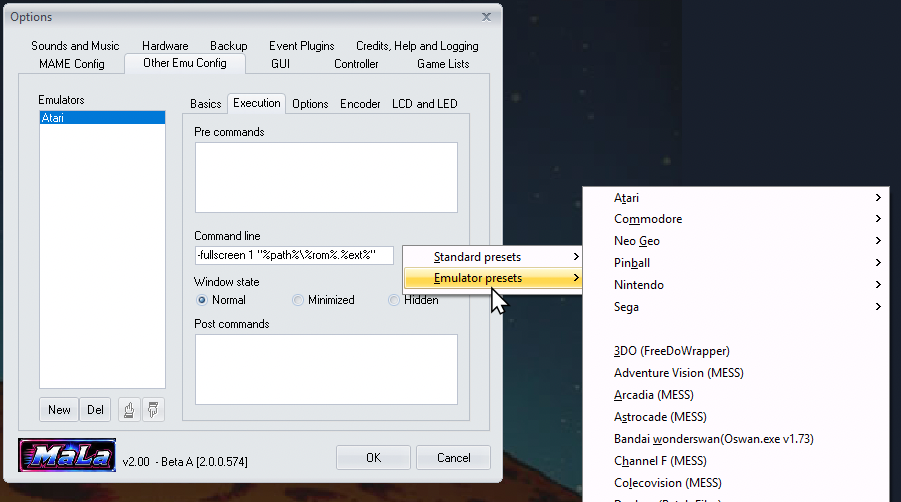Click the Del emulator button
901x502 pixels.
[95, 410]
